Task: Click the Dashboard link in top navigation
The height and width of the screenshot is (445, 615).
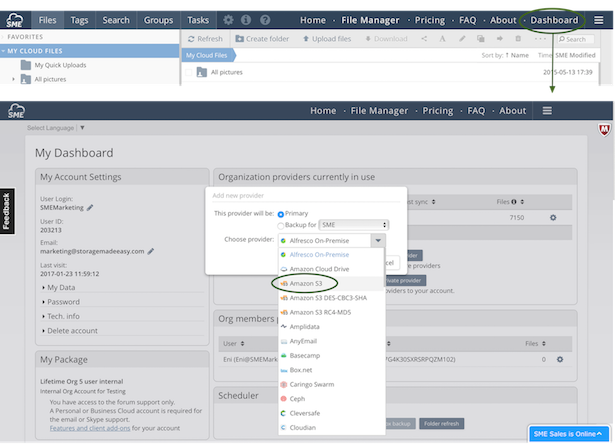Action: 554,20
